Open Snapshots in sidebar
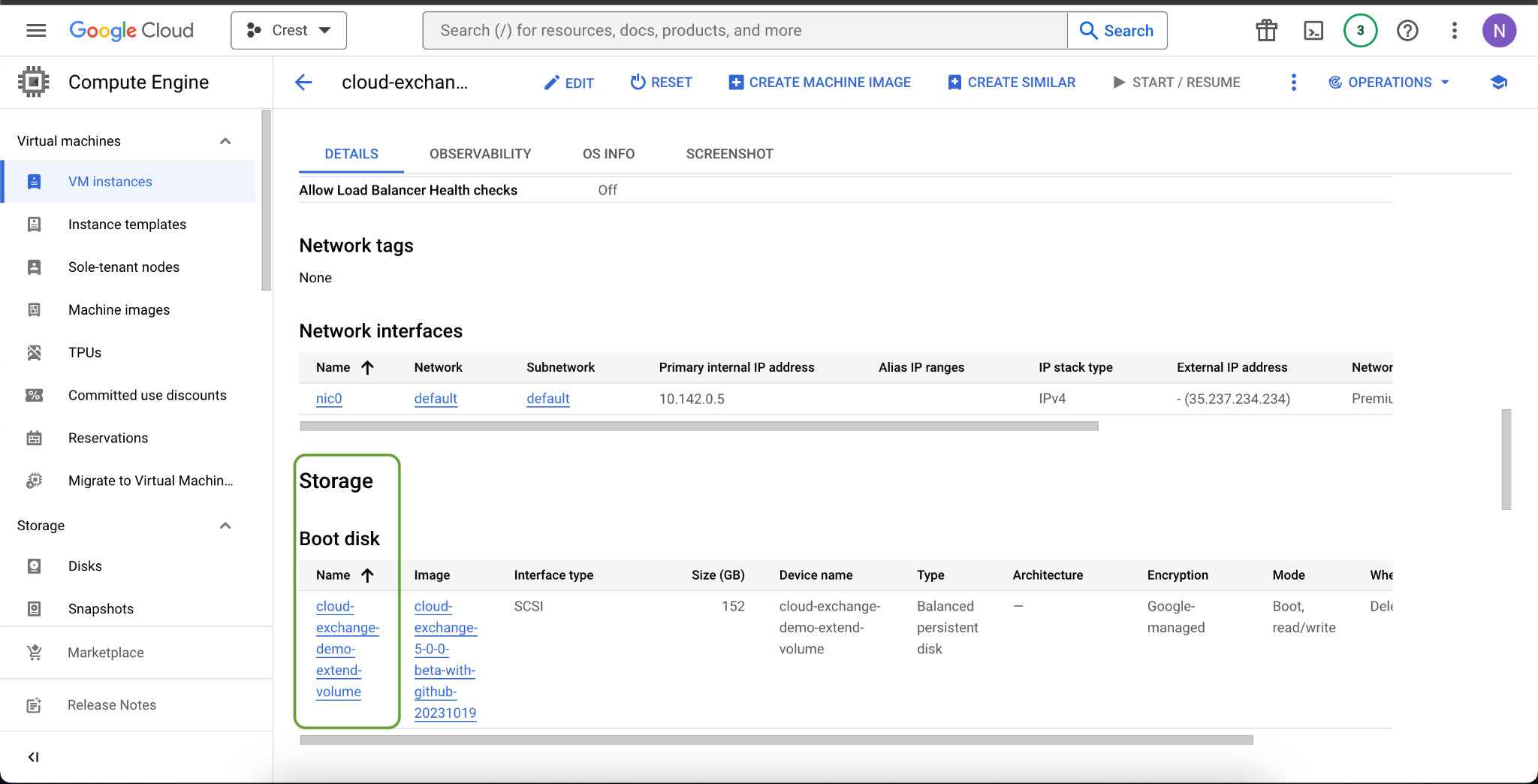This screenshot has width=1538, height=784. pos(128,609)
